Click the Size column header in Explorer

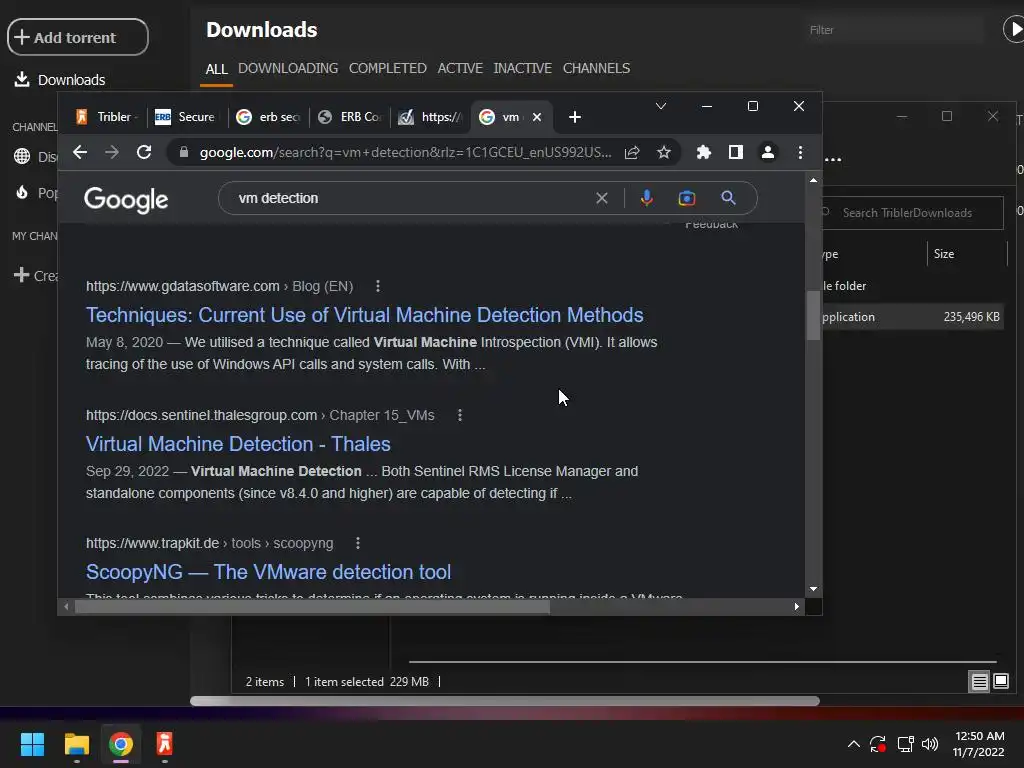coord(944,254)
